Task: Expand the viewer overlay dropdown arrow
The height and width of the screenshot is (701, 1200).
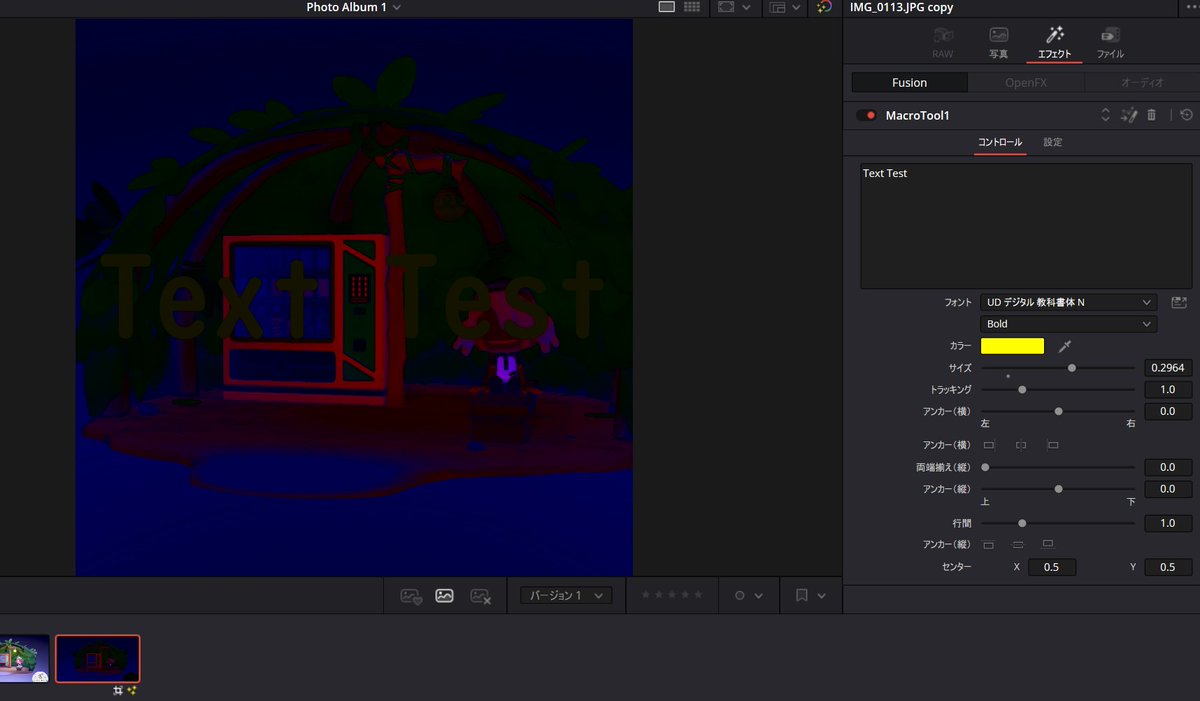Action: tap(748, 7)
